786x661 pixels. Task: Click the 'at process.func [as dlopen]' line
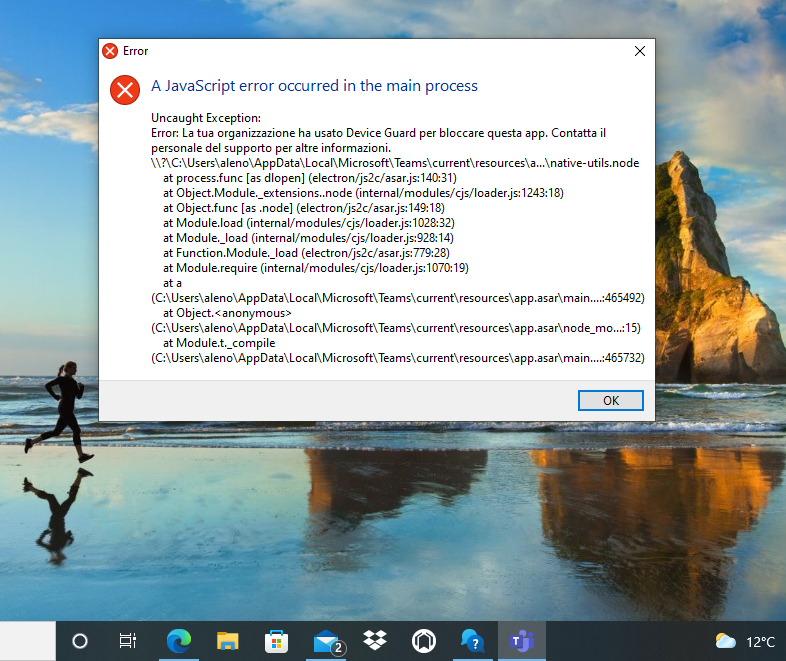coord(310,178)
